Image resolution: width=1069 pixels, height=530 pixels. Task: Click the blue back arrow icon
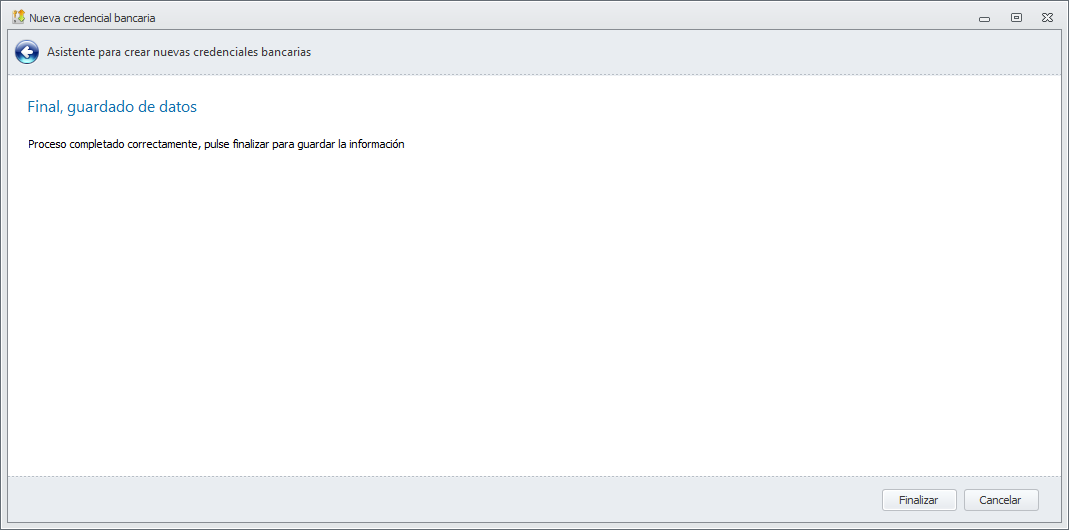tap(27, 52)
